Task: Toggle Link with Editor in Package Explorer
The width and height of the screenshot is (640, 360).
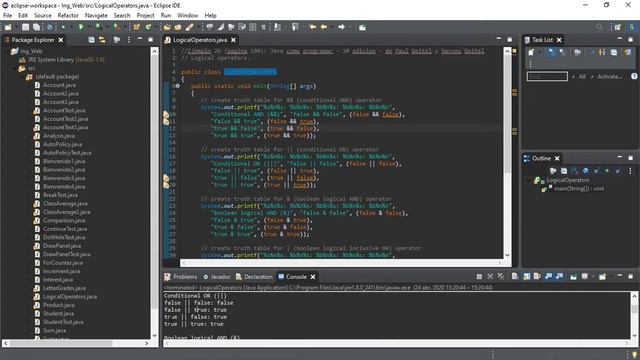Action: [x=102, y=40]
